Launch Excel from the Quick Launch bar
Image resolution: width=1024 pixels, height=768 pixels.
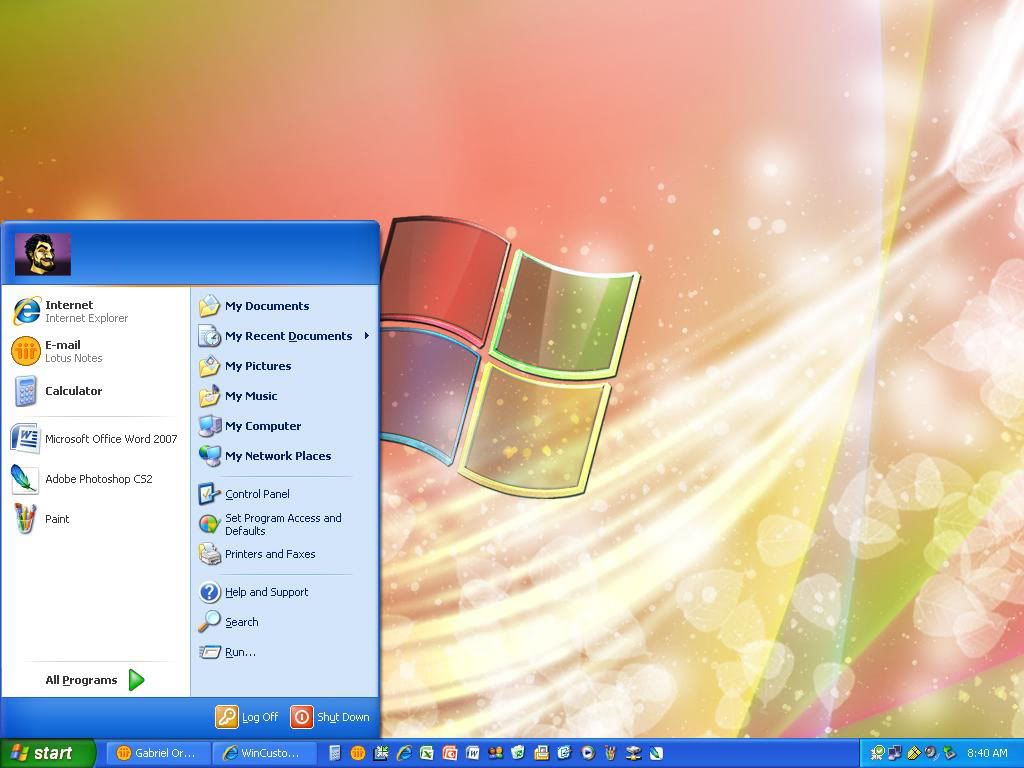click(x=426, y=753)
